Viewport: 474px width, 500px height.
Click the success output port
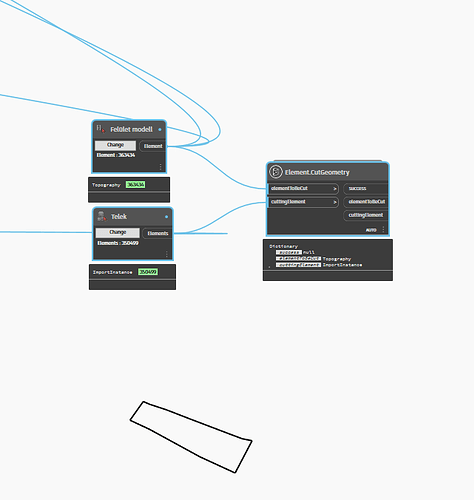(x=366, y=188)
